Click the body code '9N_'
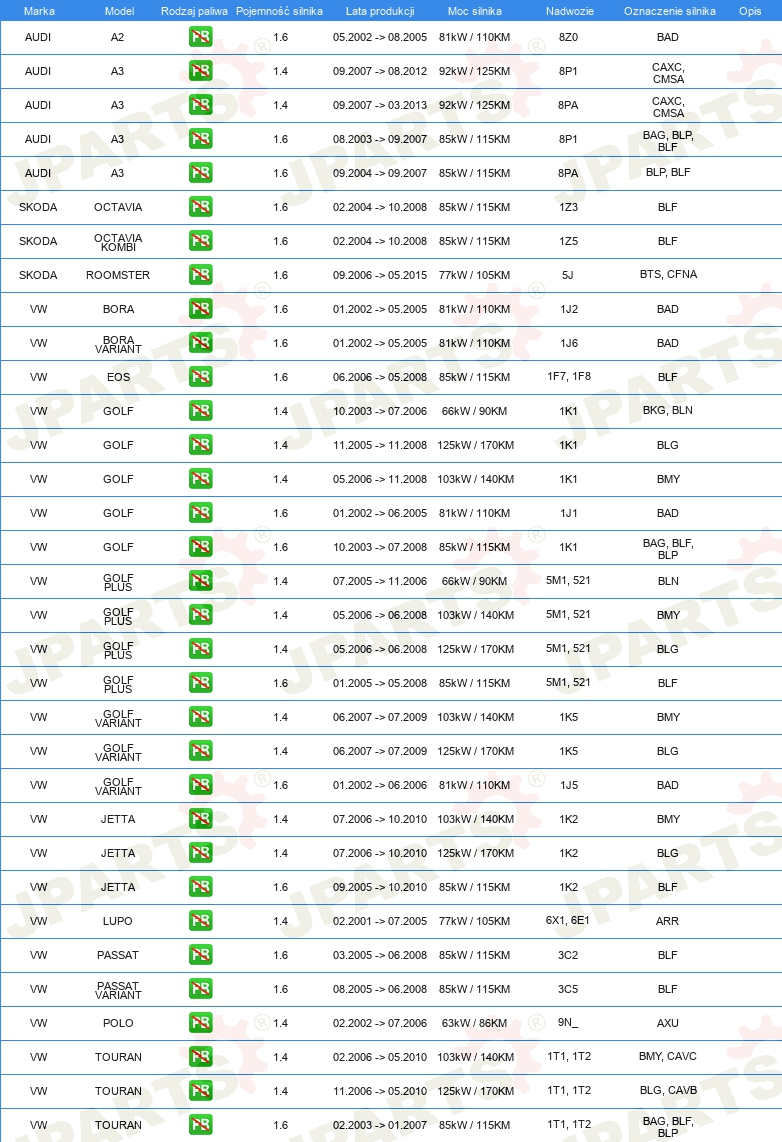 pyautogui.click(x=568, y=1022)
